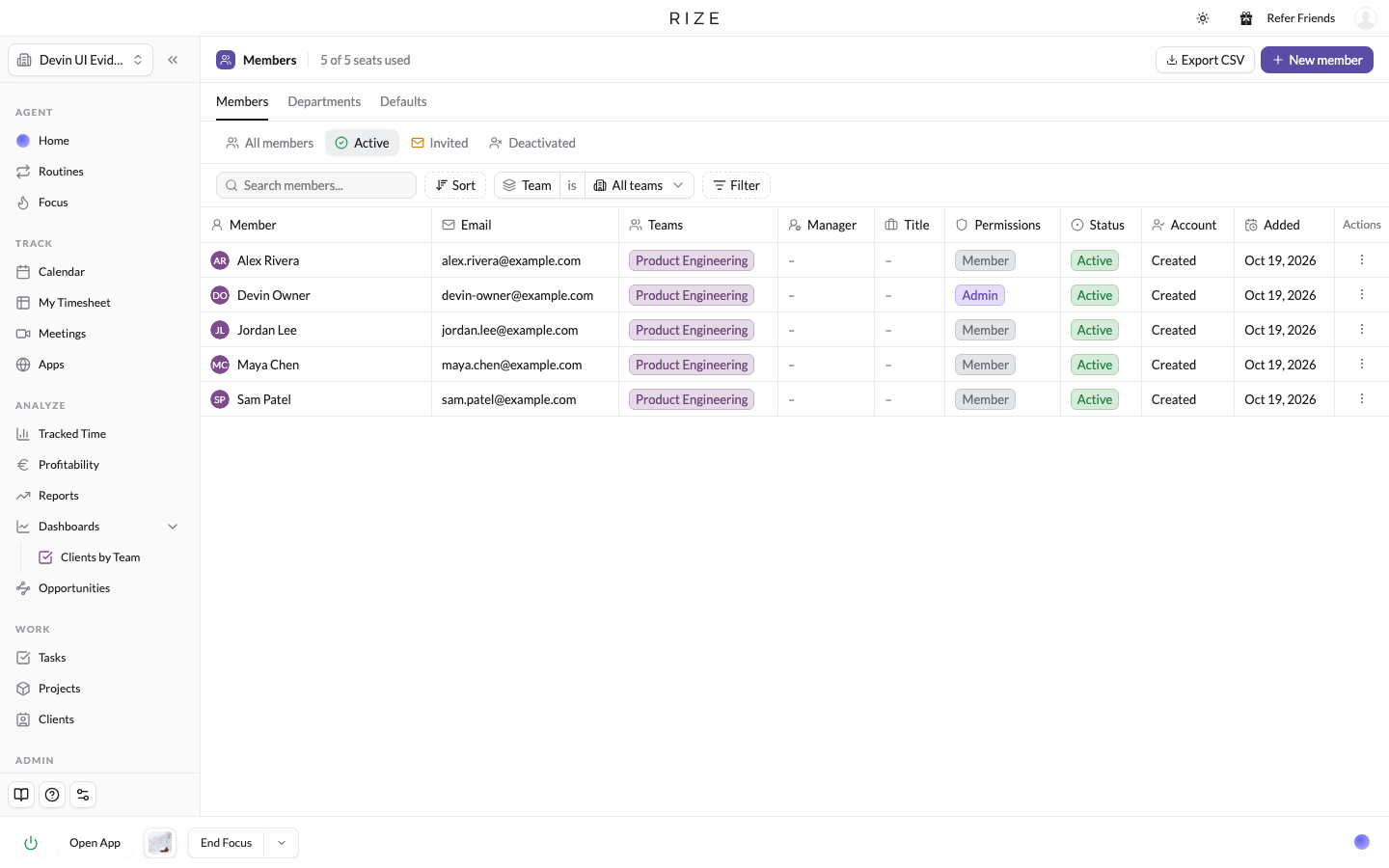Click the Permissions column header

[x=1002, y=225]
